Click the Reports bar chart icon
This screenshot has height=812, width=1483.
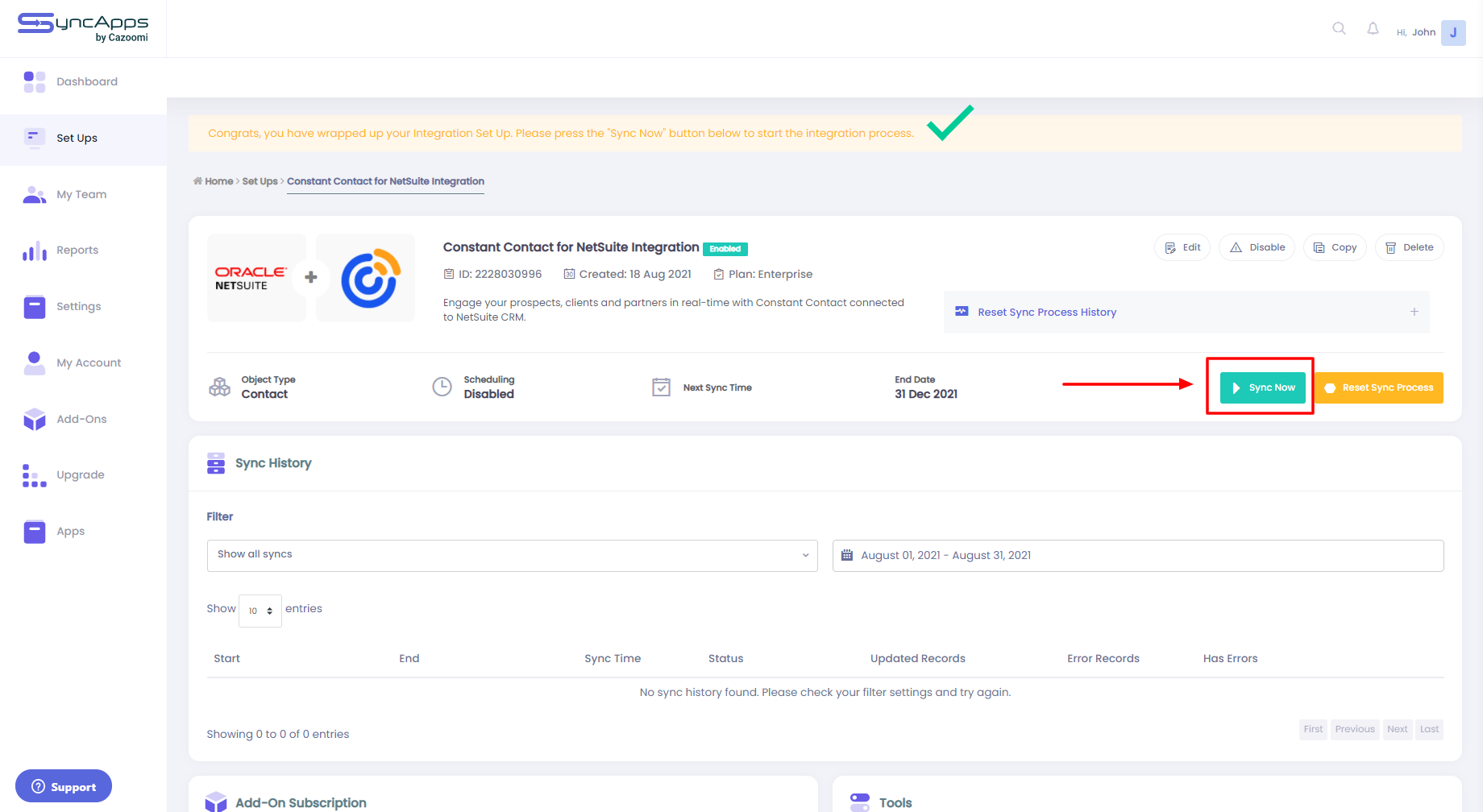click(x=35, y=251)
